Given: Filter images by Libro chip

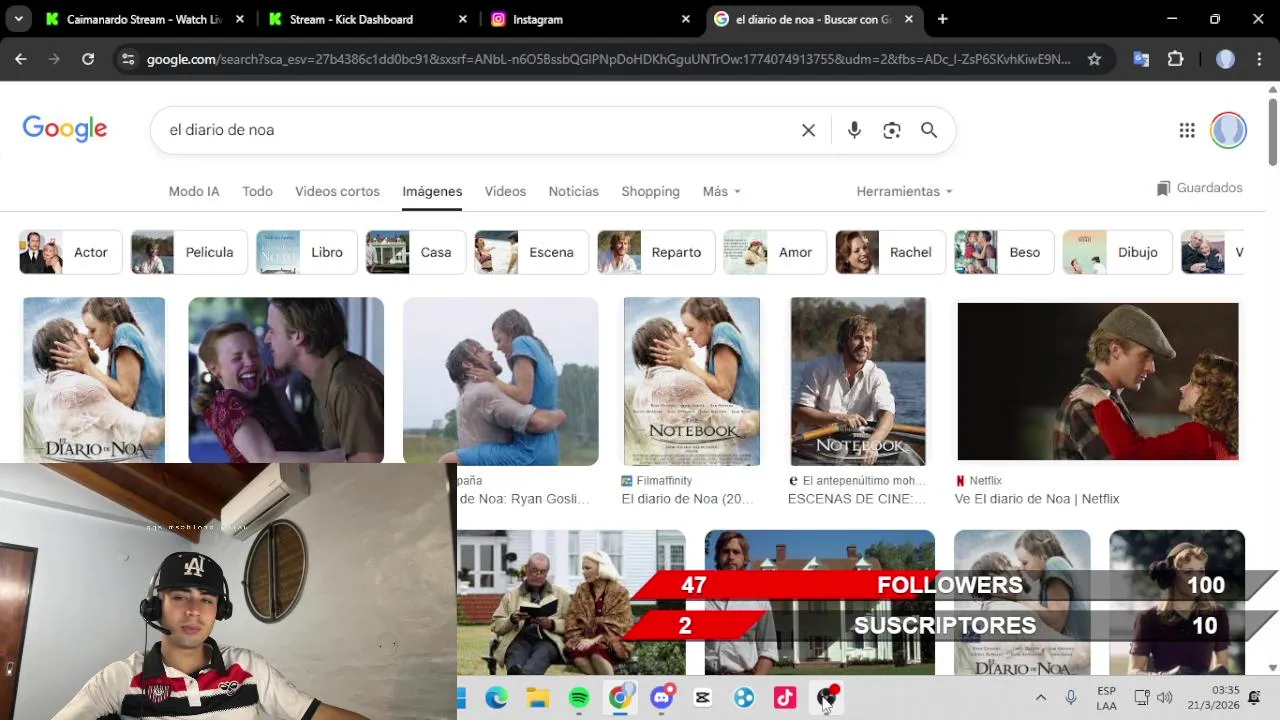Looking at the screenshot, I should click(306, 252).
